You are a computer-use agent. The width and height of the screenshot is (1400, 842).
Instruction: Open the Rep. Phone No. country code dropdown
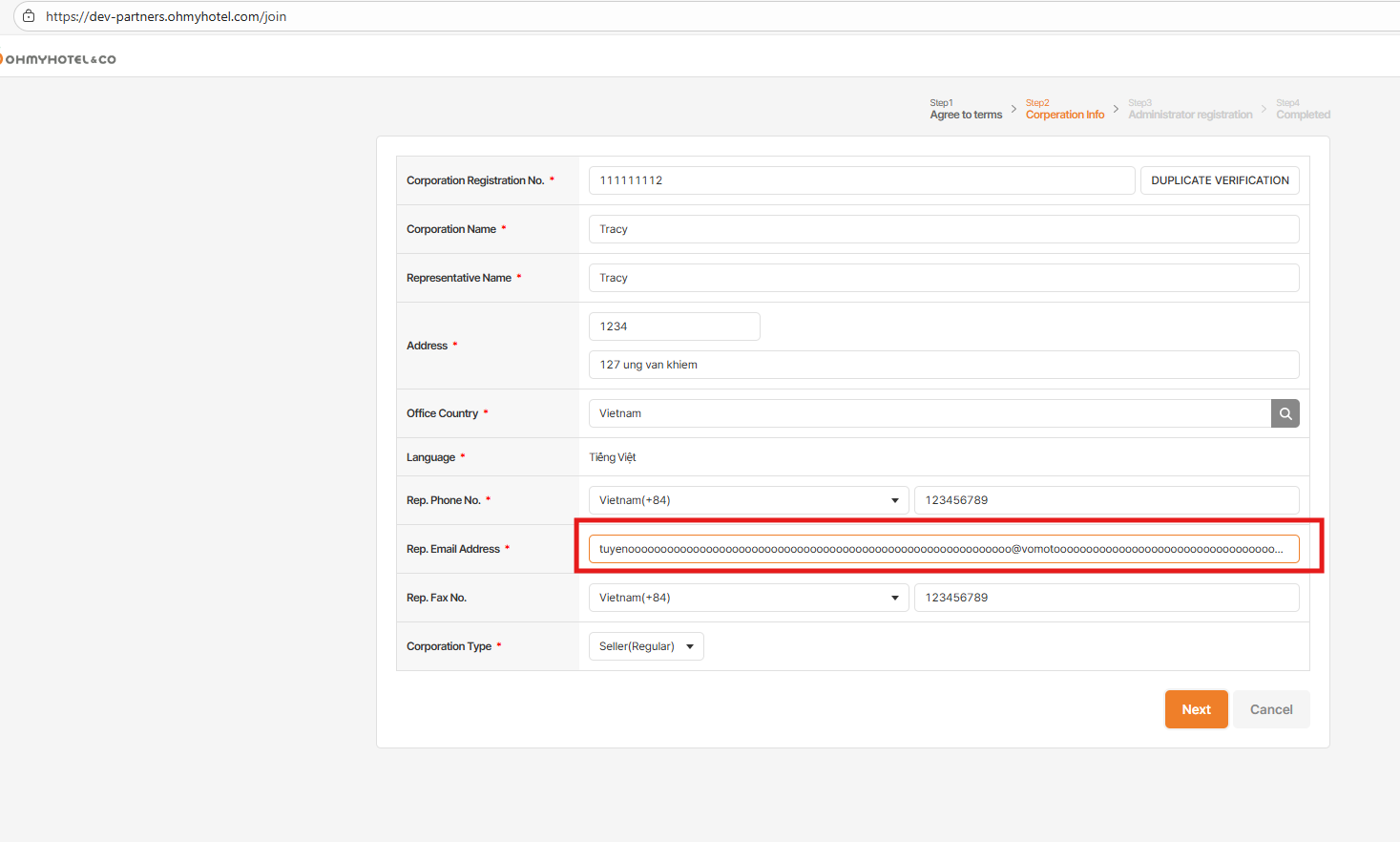(x=748, y=500)
